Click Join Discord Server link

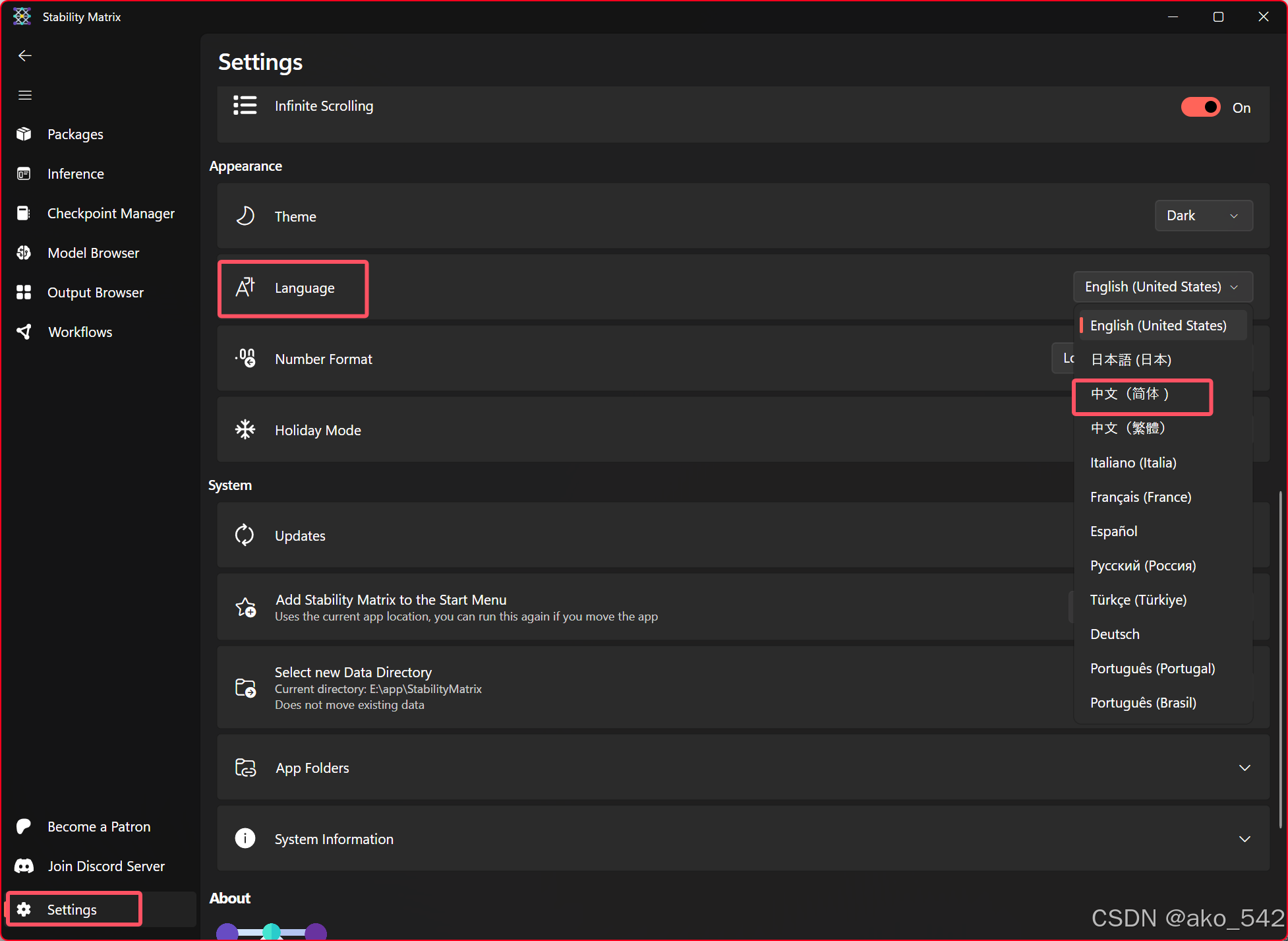(100, 866)
